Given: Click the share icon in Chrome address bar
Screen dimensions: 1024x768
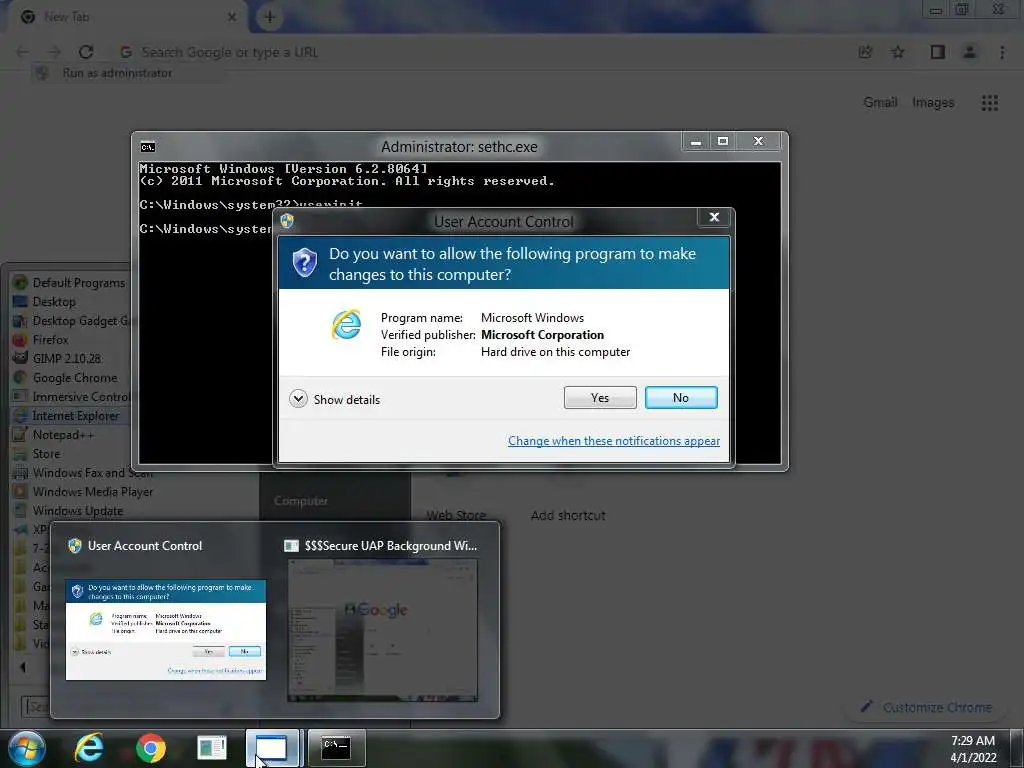Looking at the screenshot, I should pos(865,52).
